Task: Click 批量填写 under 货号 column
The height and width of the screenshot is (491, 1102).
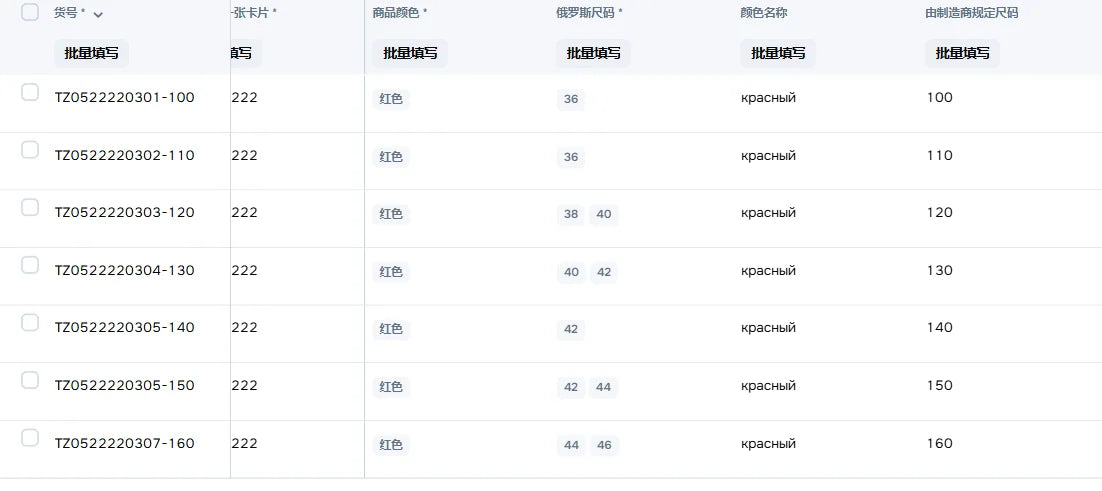Action: [x=91, y=53]
